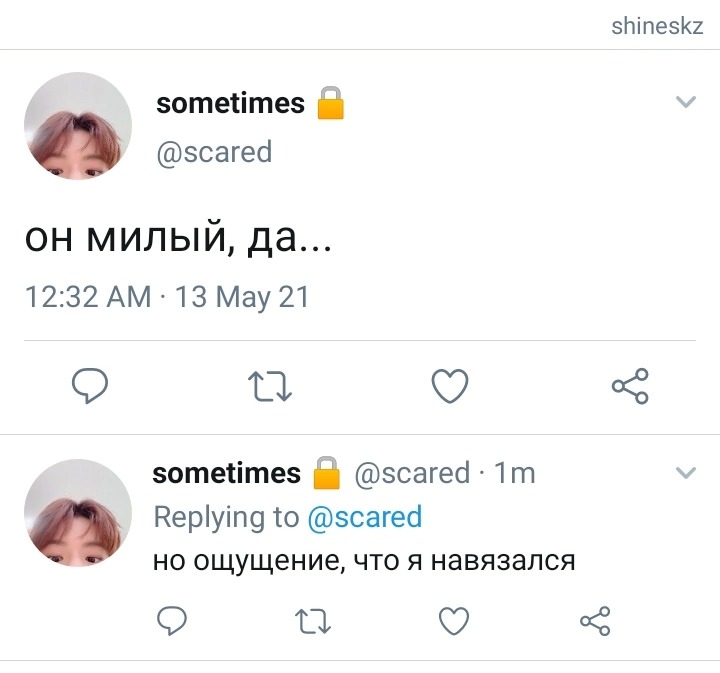Select the 'shineskz' label in the top corner
Viewport: 720px width, 673px height.
point(657,26)
